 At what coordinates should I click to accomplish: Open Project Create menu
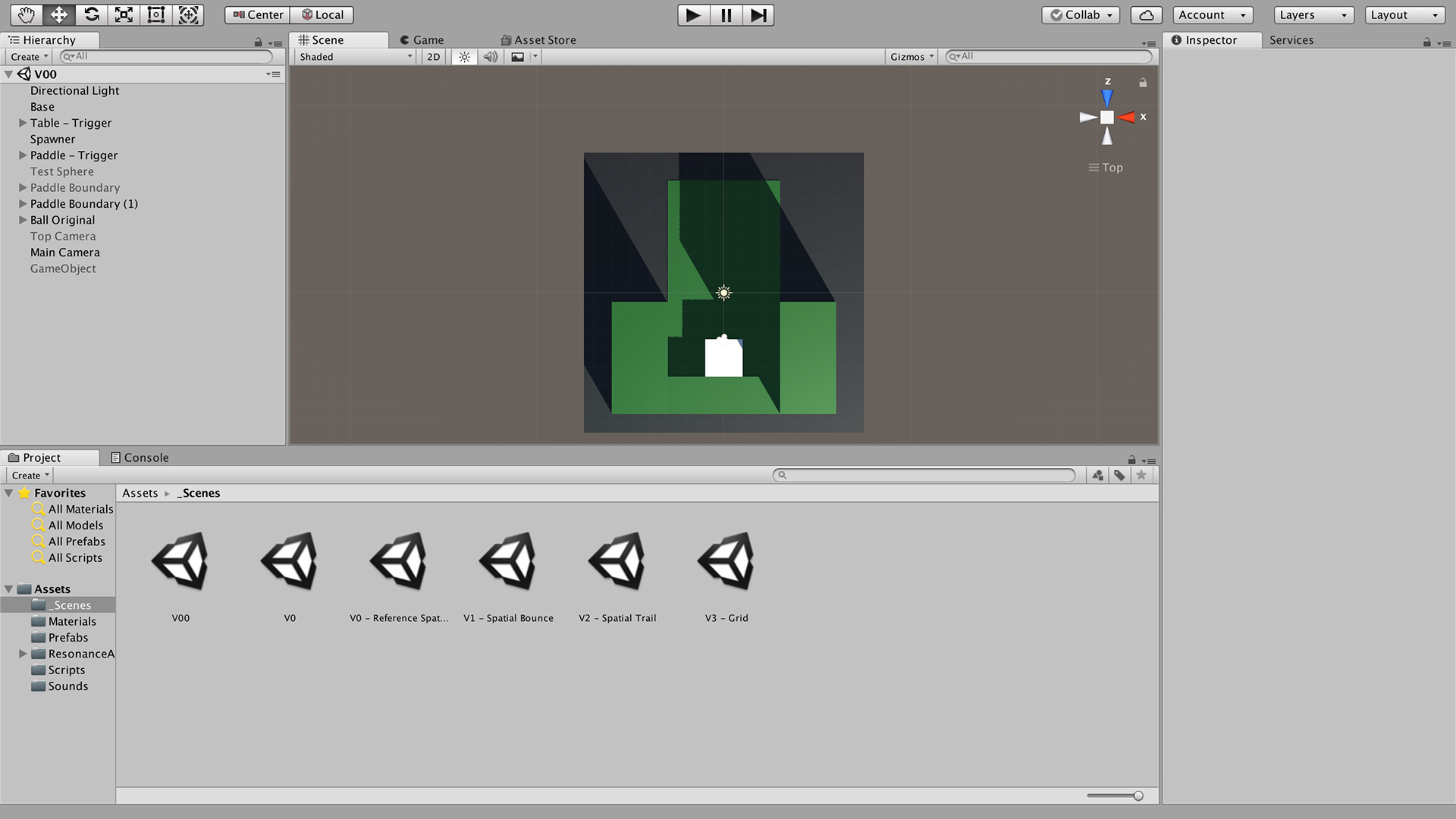coord(30,475)
